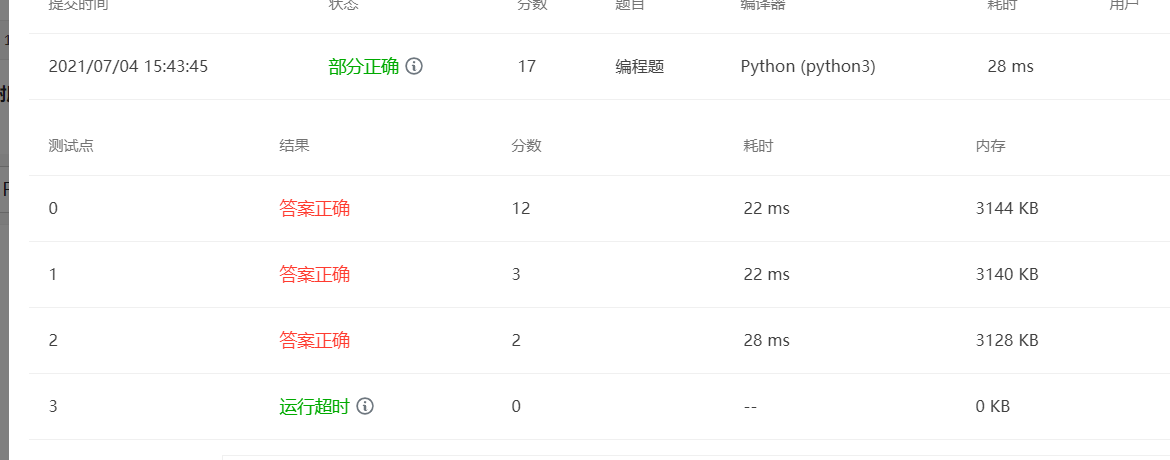Viewport: 1170px width, 460px height.
Task: Click 22 ms time of test point 1
Action: [766, 274]
